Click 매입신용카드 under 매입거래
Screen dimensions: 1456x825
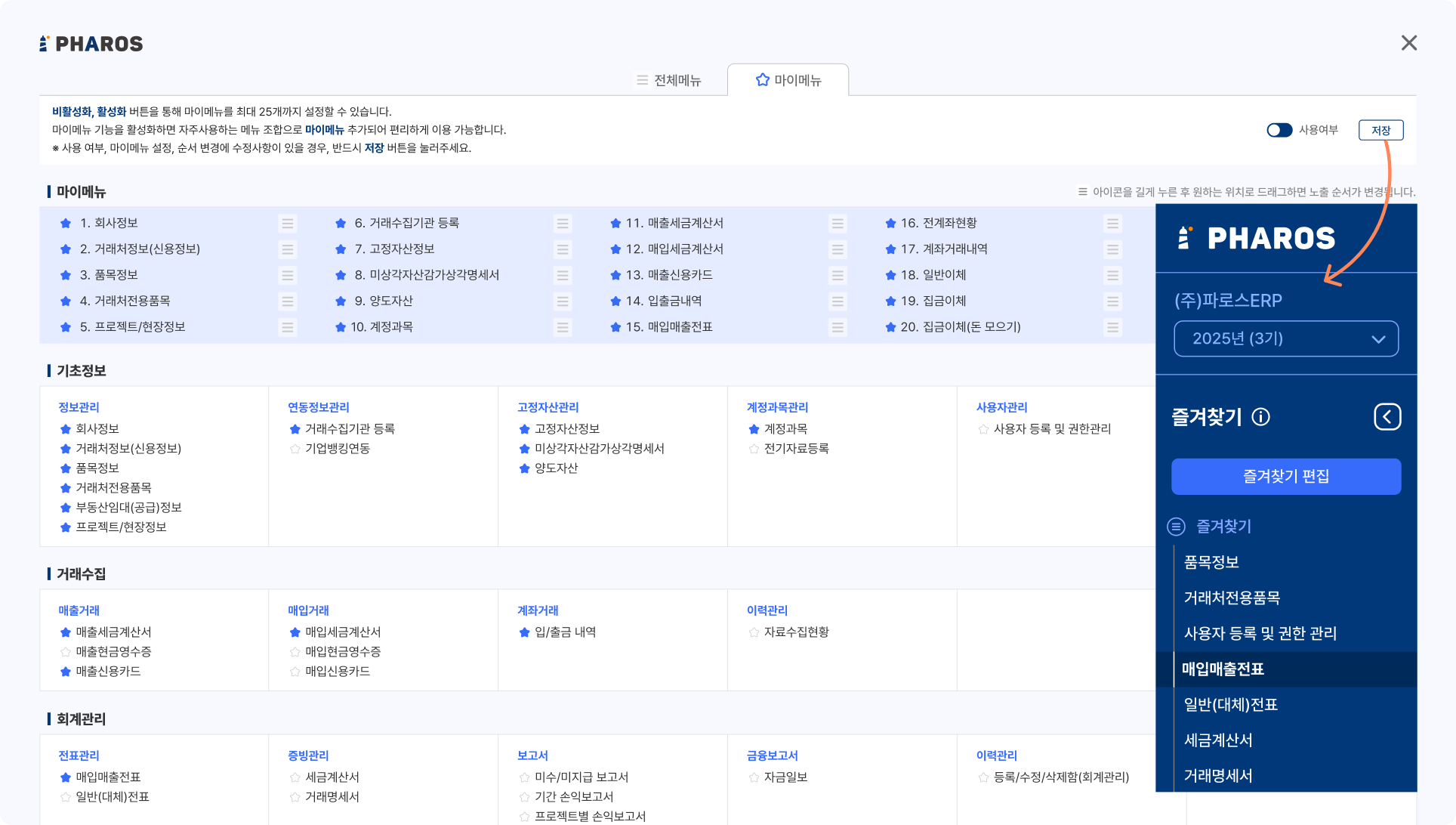[338, 672]
